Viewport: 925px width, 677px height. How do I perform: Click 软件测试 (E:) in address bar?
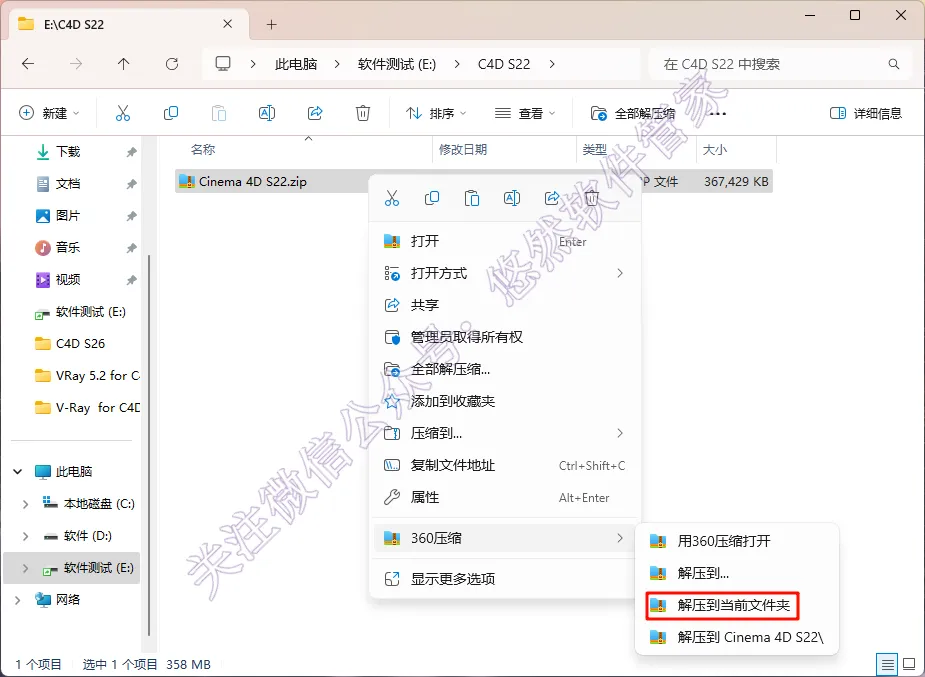click(397, 64)
